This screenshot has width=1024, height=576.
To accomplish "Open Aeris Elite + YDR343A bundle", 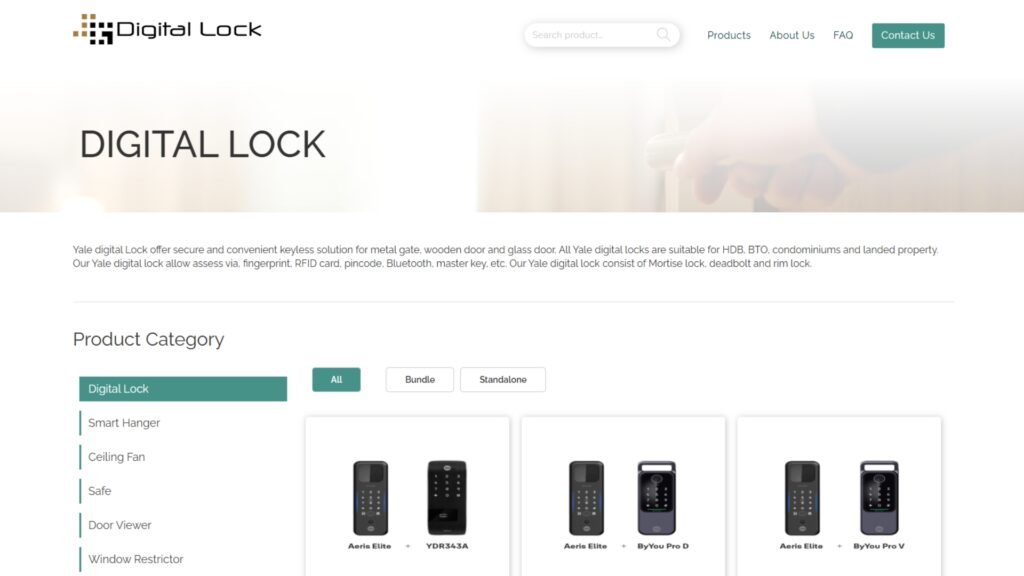I will tap(408, 496).
